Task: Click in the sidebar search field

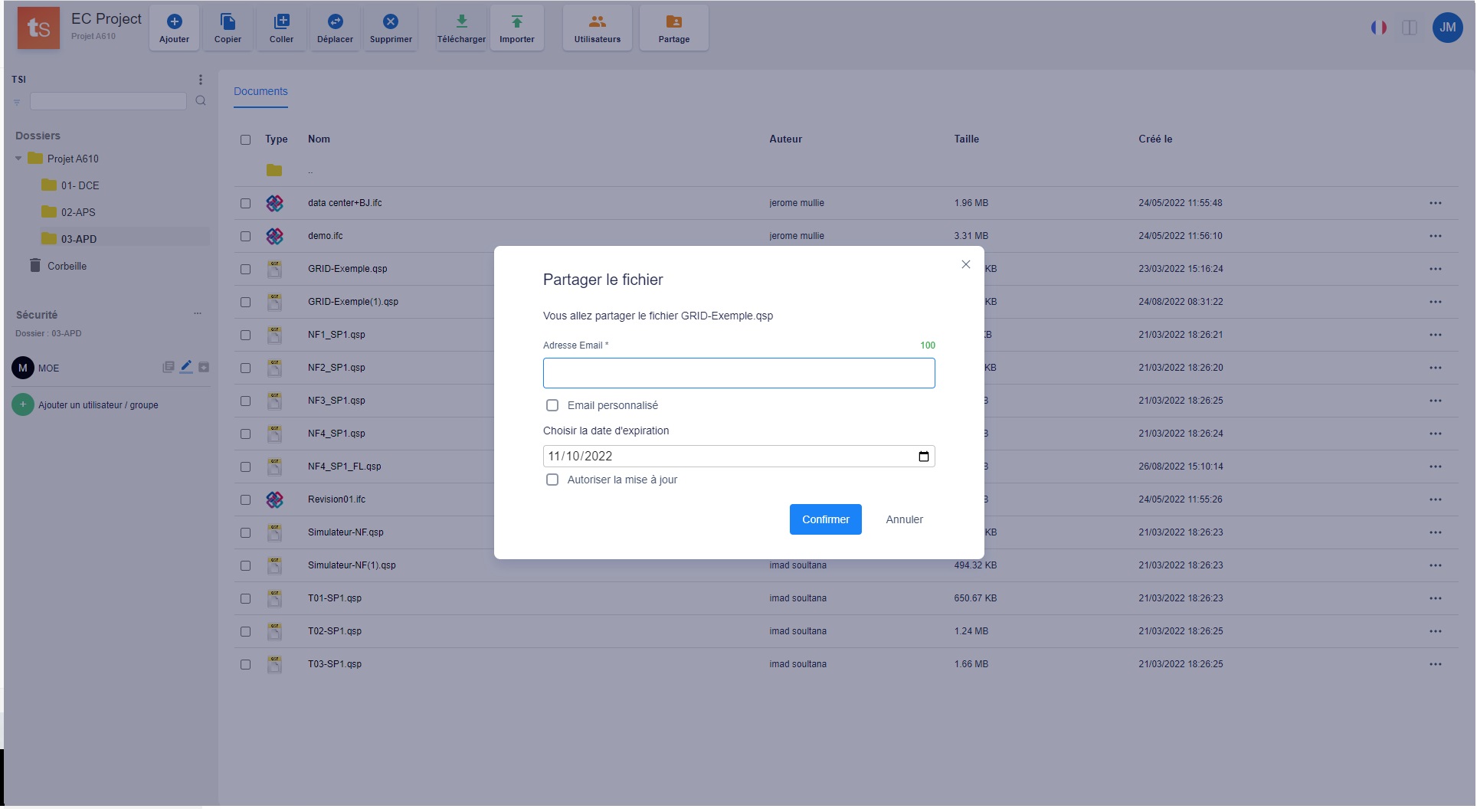Action: (108, 101)
